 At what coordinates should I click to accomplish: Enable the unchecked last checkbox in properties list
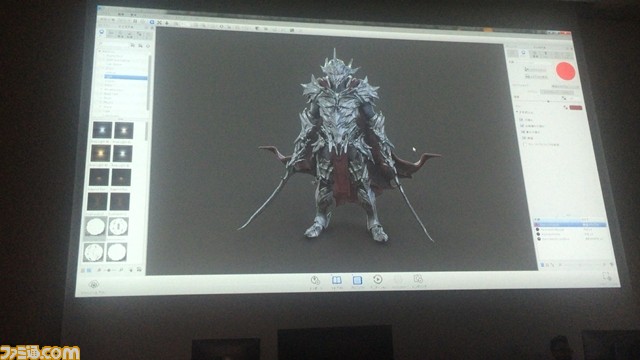coord(525,144)
